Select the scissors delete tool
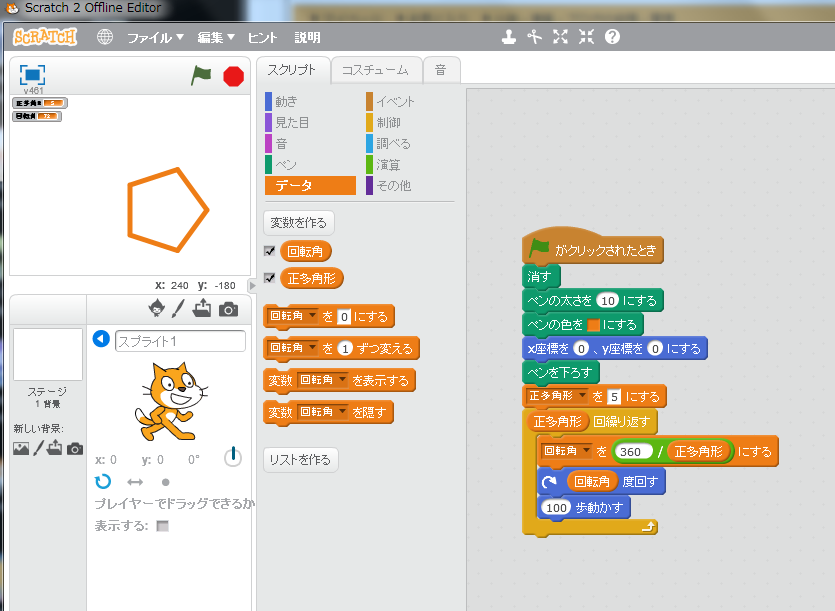 [535, 37]
